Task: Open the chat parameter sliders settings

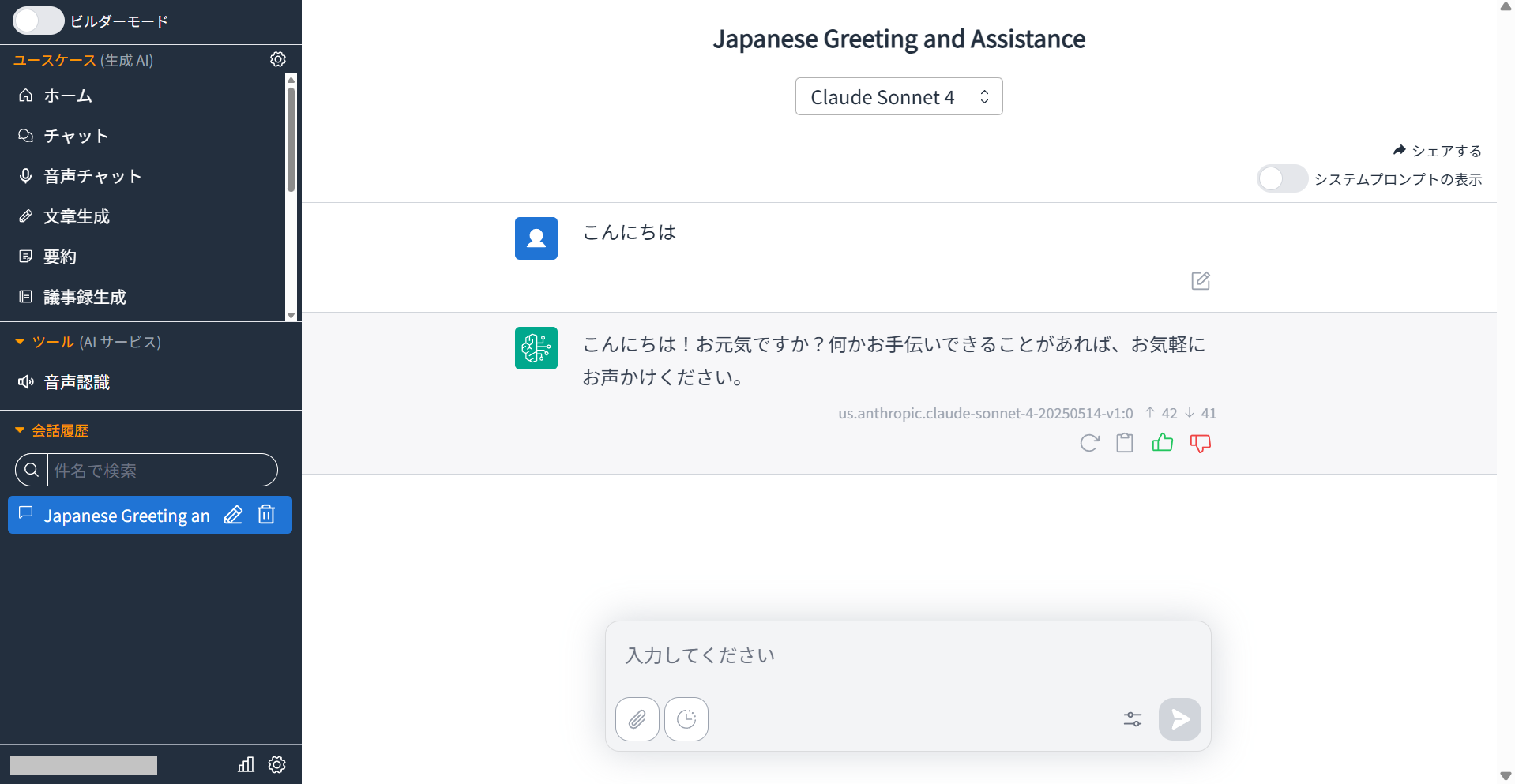Action: coord(1132,718)
